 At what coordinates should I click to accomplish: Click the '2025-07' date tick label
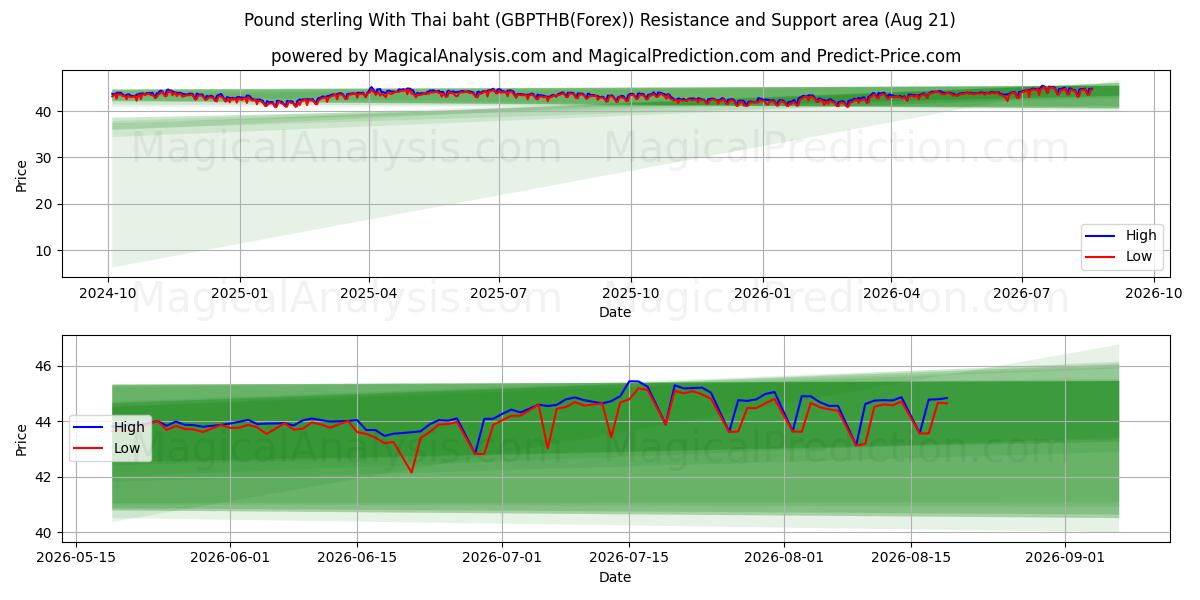click(x=499, y=293)
